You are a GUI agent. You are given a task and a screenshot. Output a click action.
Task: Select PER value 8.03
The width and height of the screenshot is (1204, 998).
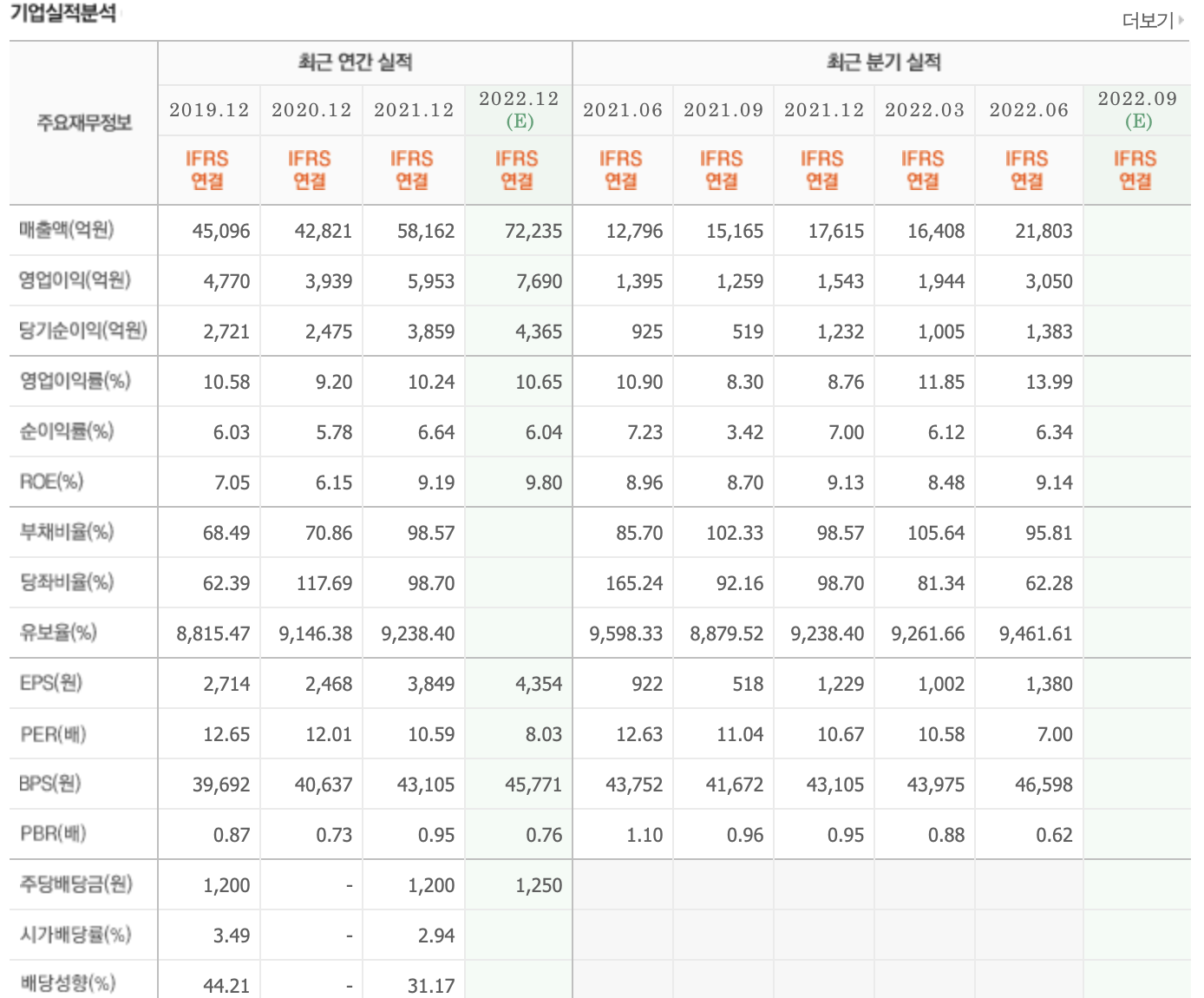tap(544, 735)
